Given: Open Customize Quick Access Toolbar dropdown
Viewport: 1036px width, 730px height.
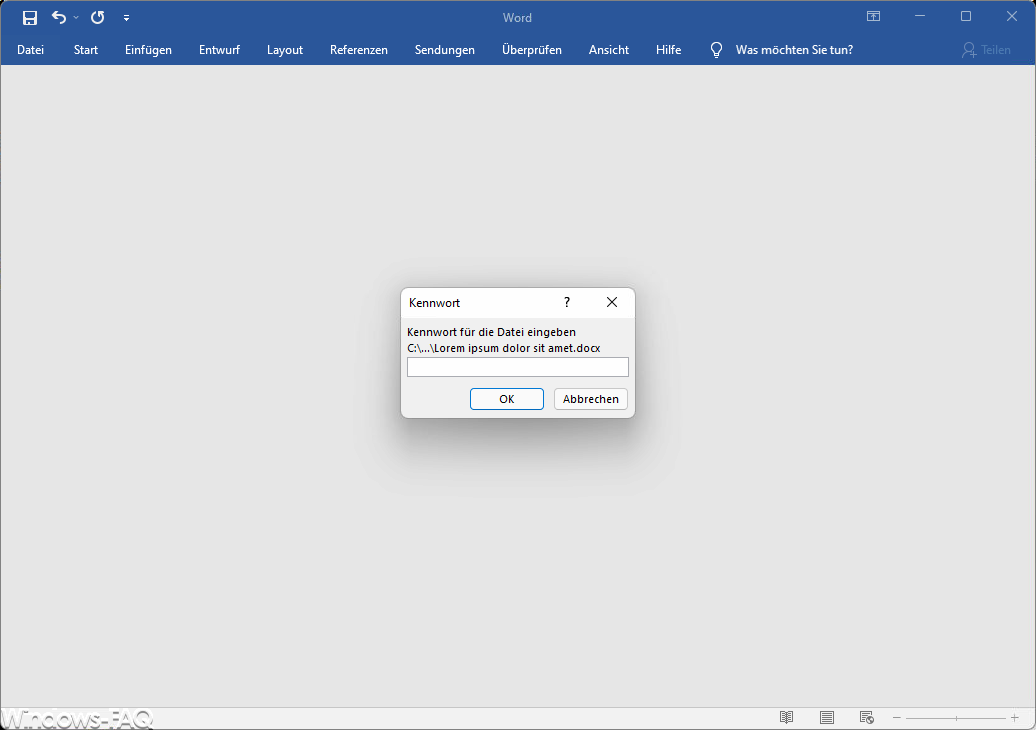Looking at the screenshot, I should coord(126,18).
